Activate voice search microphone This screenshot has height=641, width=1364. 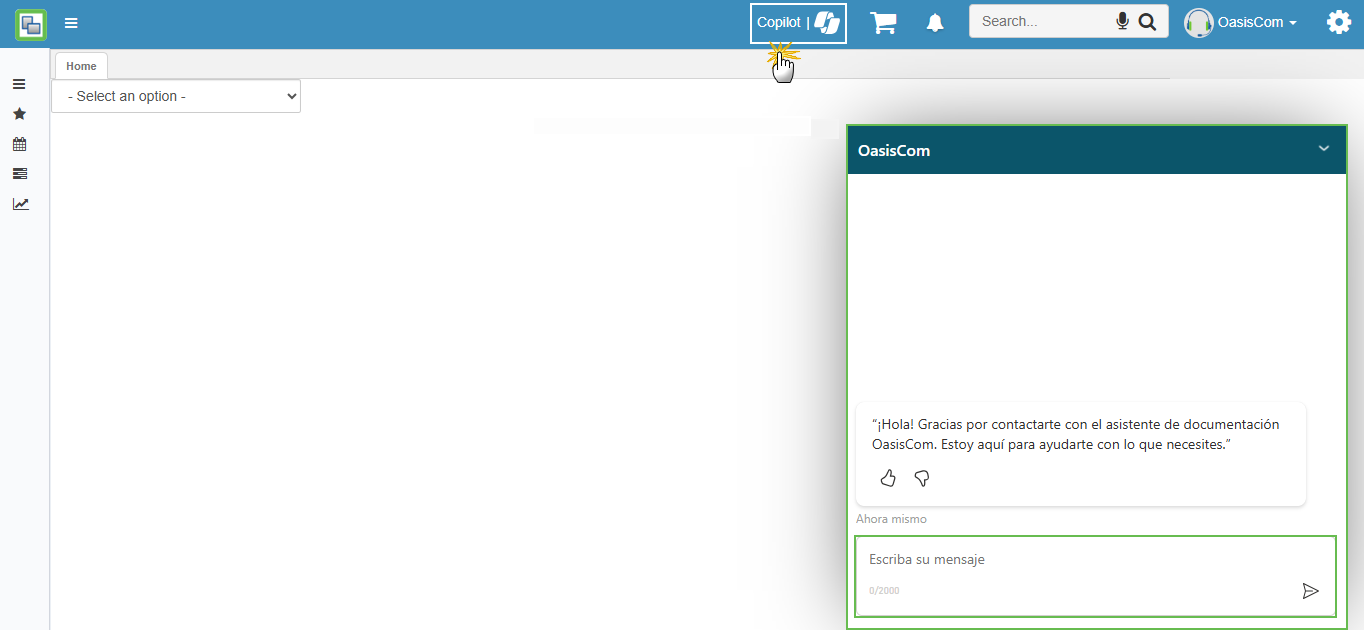(1122, 21)
